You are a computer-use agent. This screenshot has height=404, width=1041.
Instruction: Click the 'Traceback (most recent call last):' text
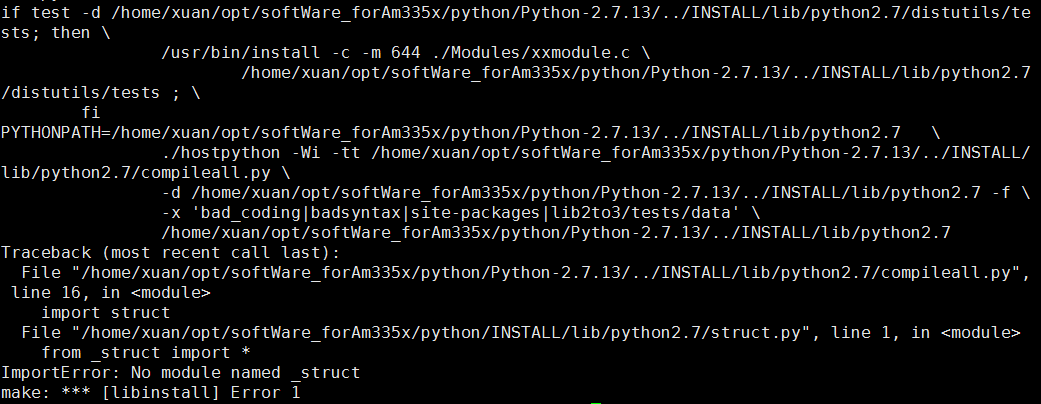pos(170,253)
